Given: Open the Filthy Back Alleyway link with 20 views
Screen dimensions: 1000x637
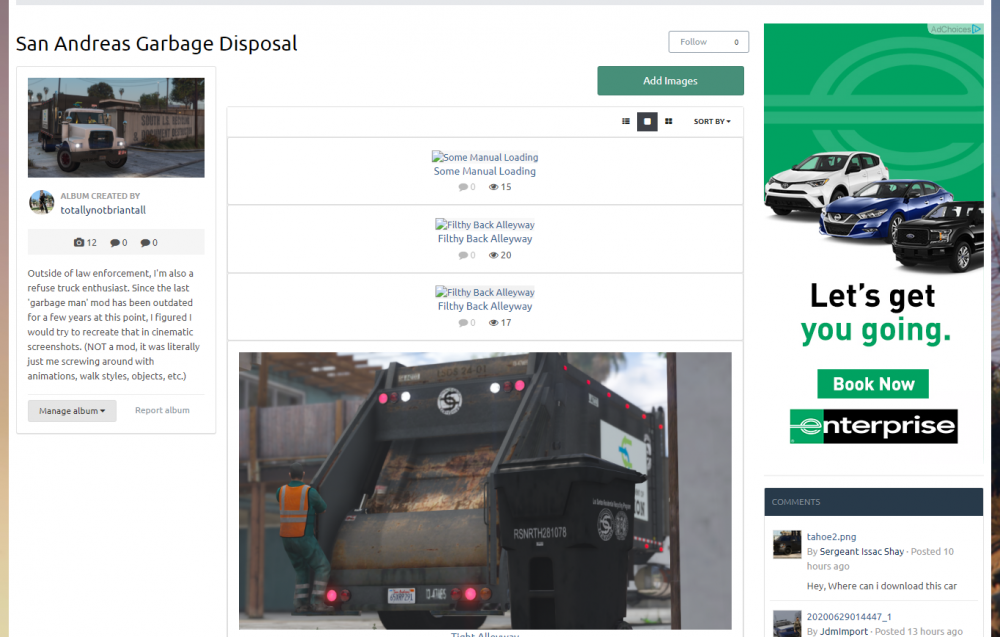Looking at the screenshot, I should point(485,238).
